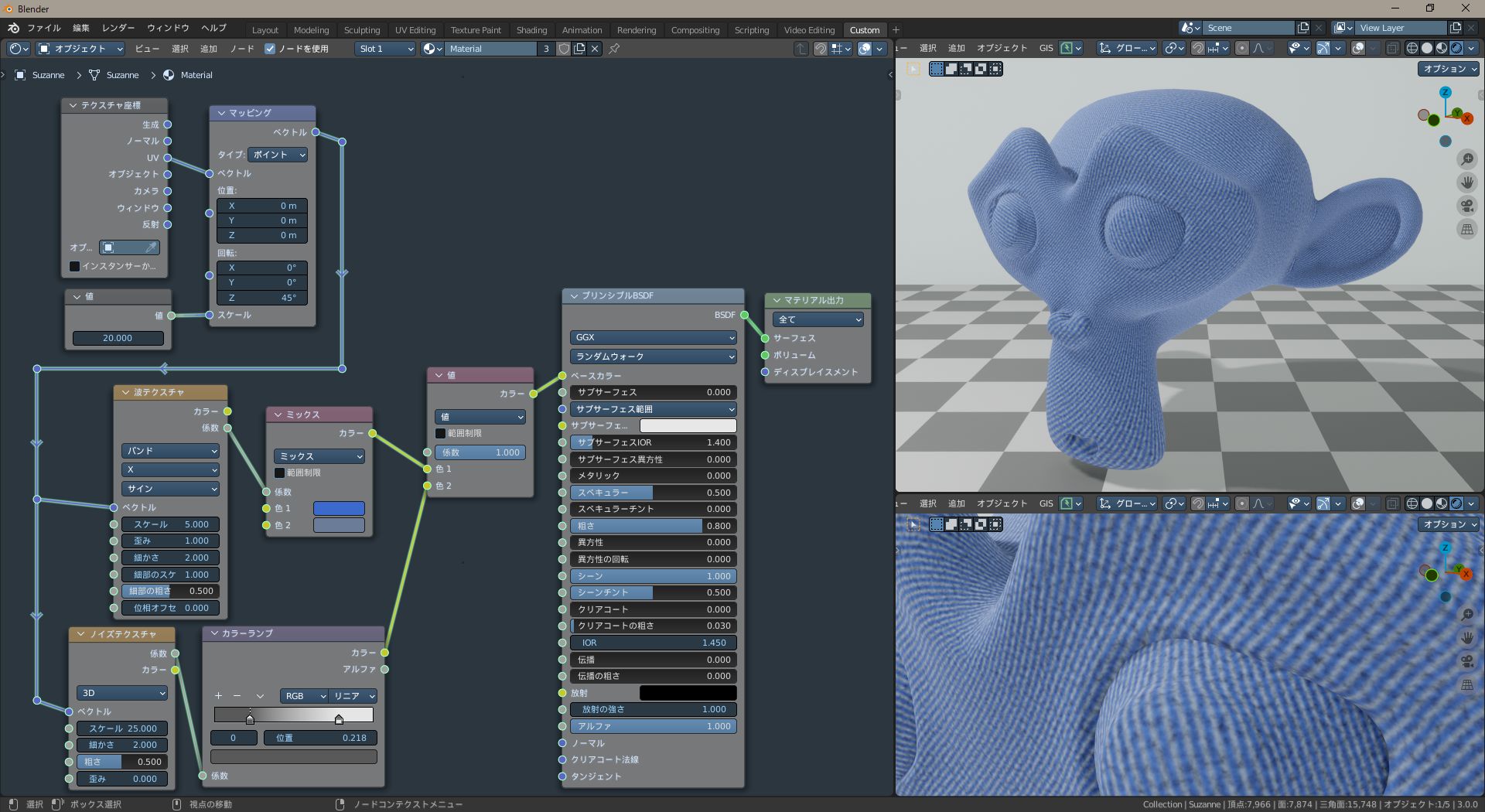Switch to the Layout workspace tab
The height and width of the screenshot is (812, 1485).
pyautogui.click(x=265, y=30)
